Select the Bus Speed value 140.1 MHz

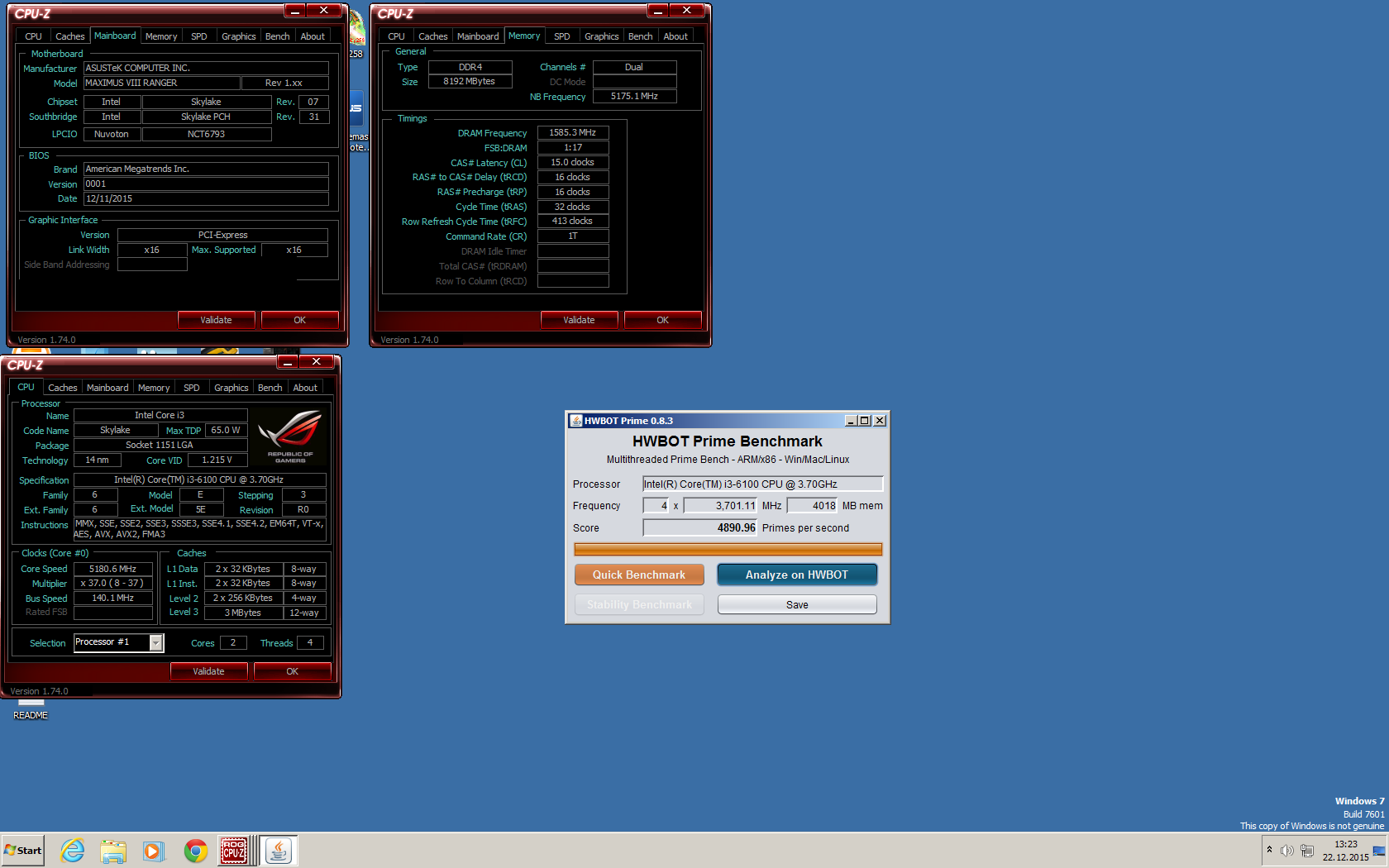113,599
